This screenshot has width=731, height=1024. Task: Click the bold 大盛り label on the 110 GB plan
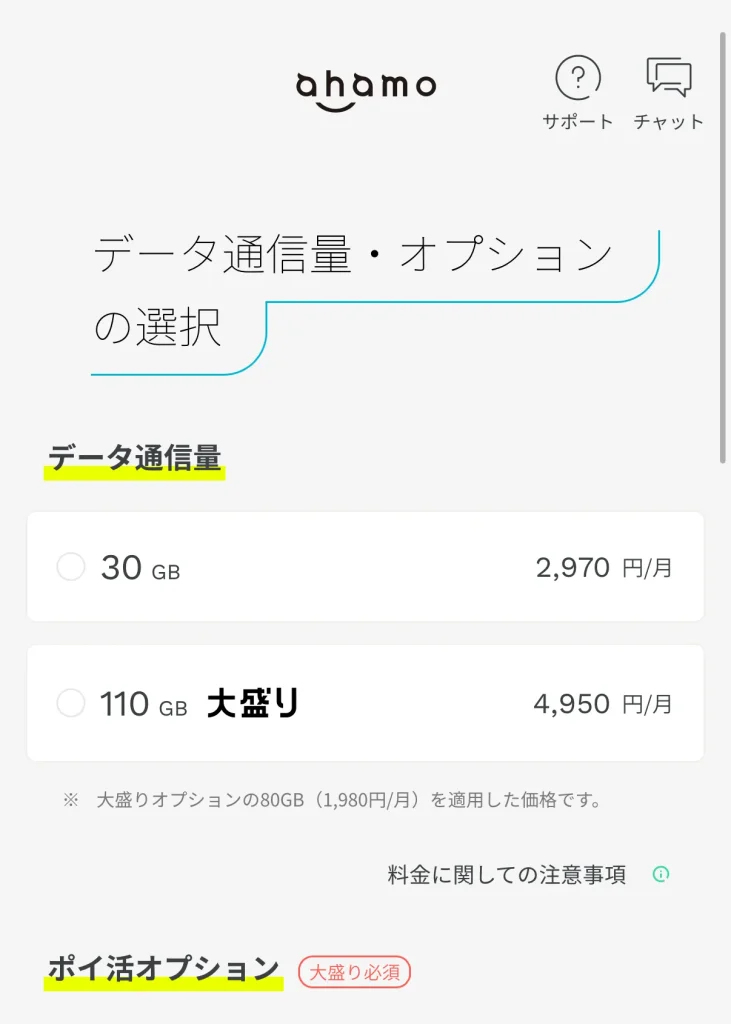tap(253, 704)
